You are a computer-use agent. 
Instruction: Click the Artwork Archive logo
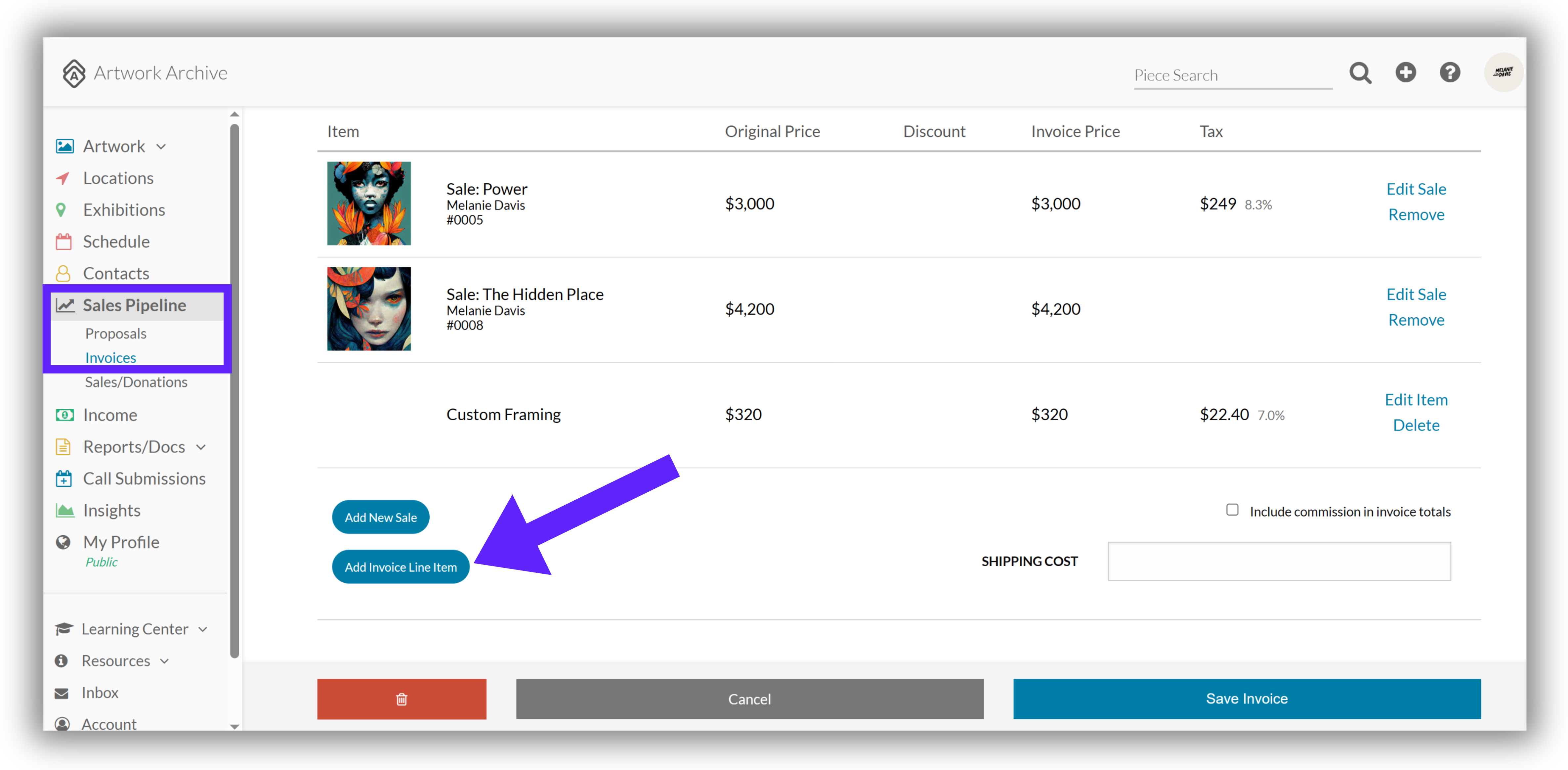coord(145,73)
